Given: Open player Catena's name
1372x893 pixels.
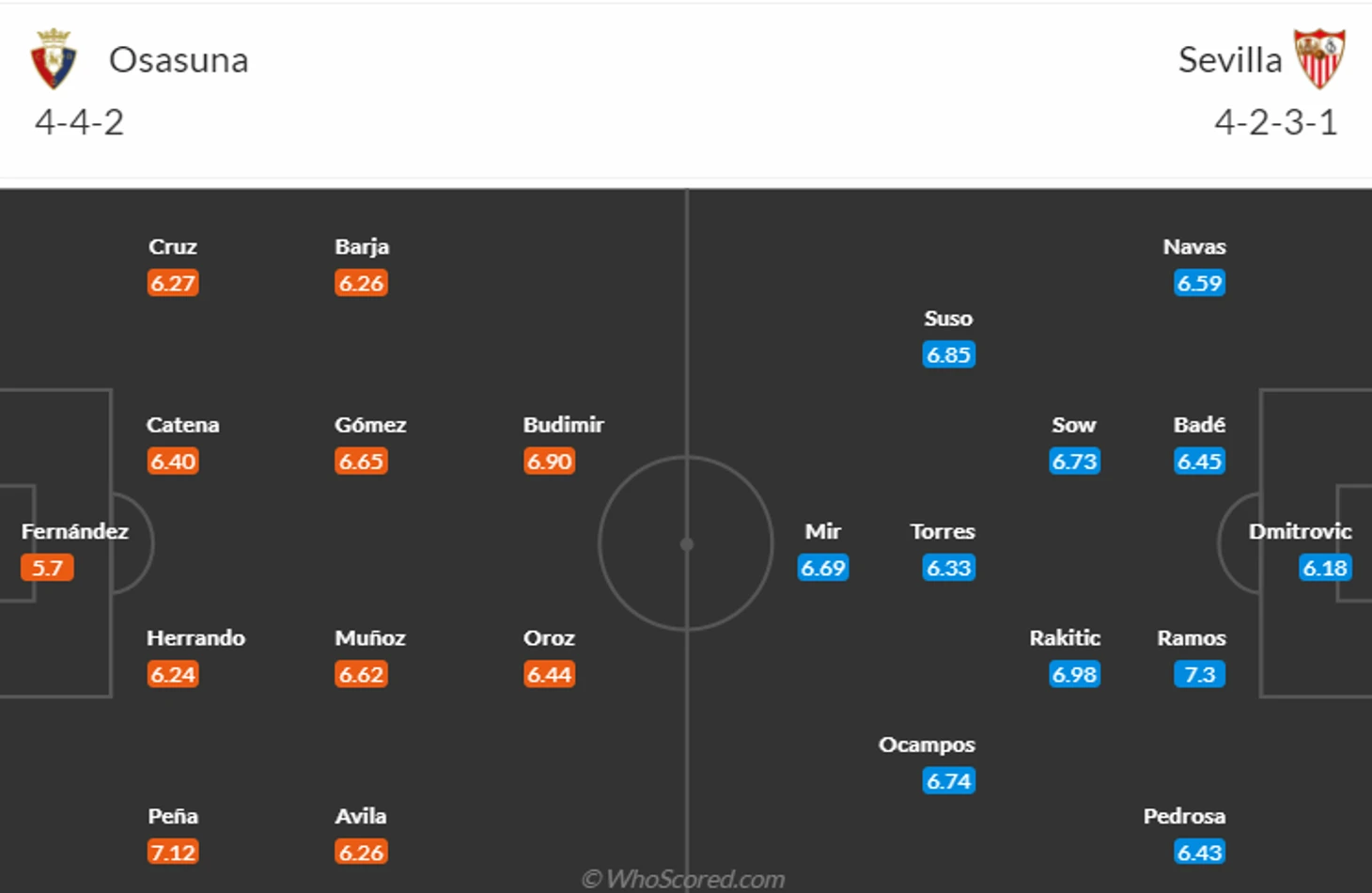Looking at the screenshot, I should [x=182, y=425].
